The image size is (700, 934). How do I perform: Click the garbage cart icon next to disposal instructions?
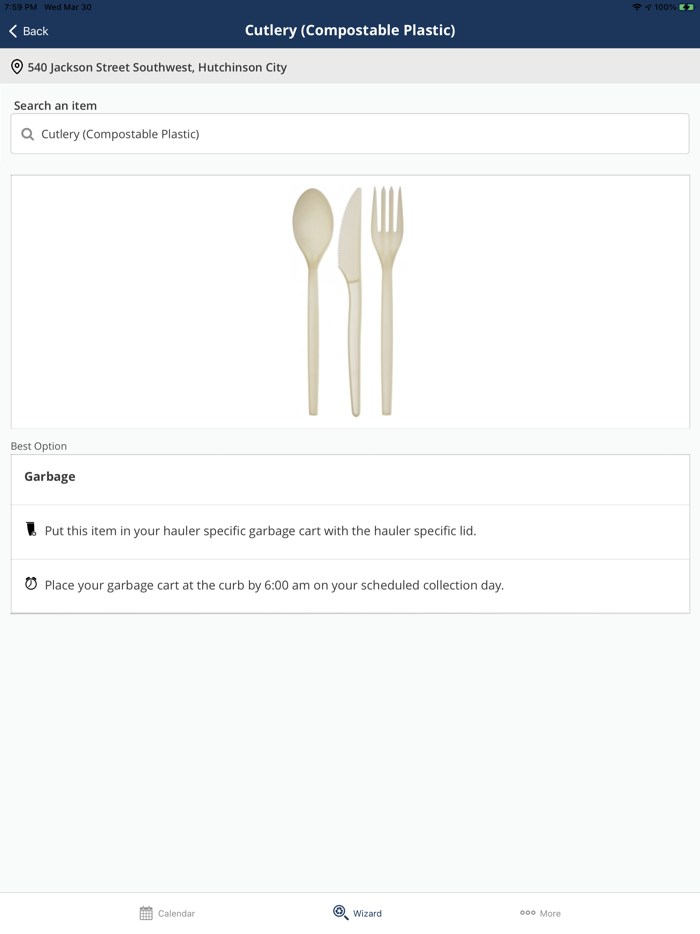[30, 528]
